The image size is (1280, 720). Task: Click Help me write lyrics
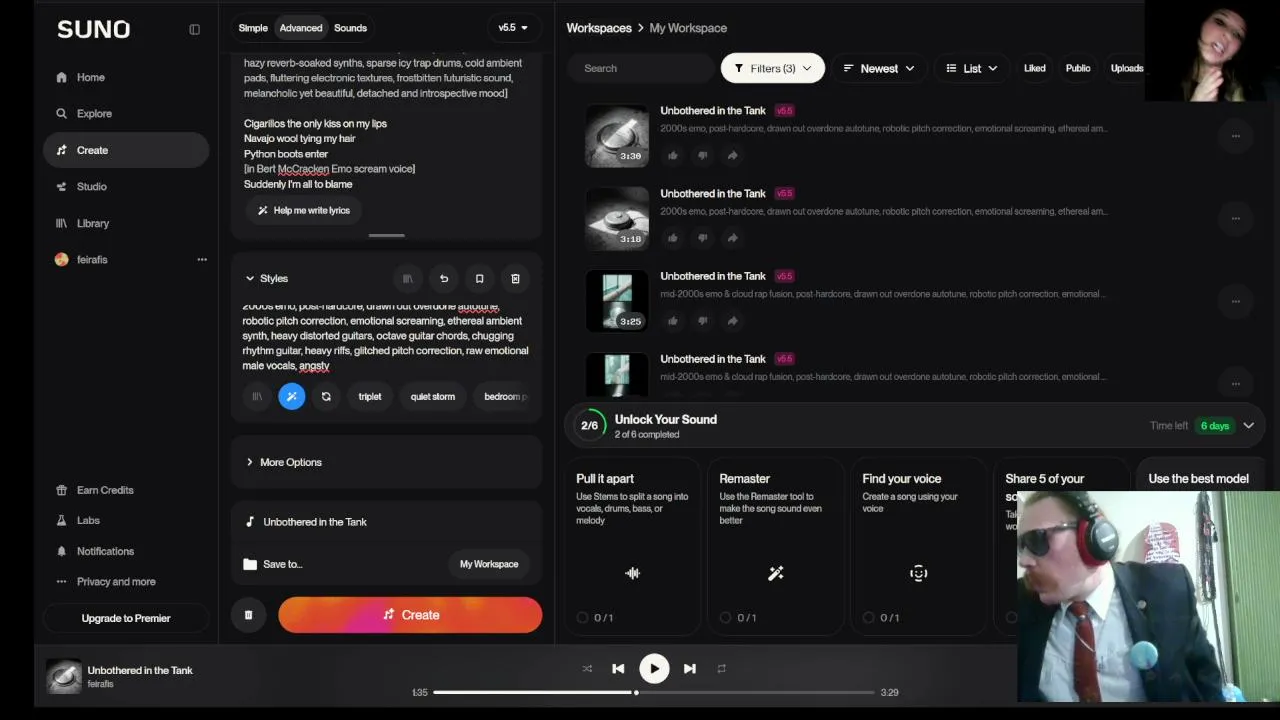[304, 210]
